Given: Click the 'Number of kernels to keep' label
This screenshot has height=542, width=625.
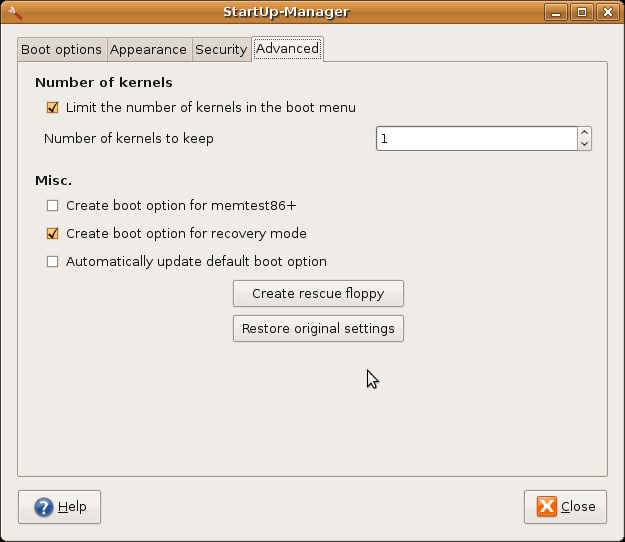Looking at the screenshot, I should 129,139.
